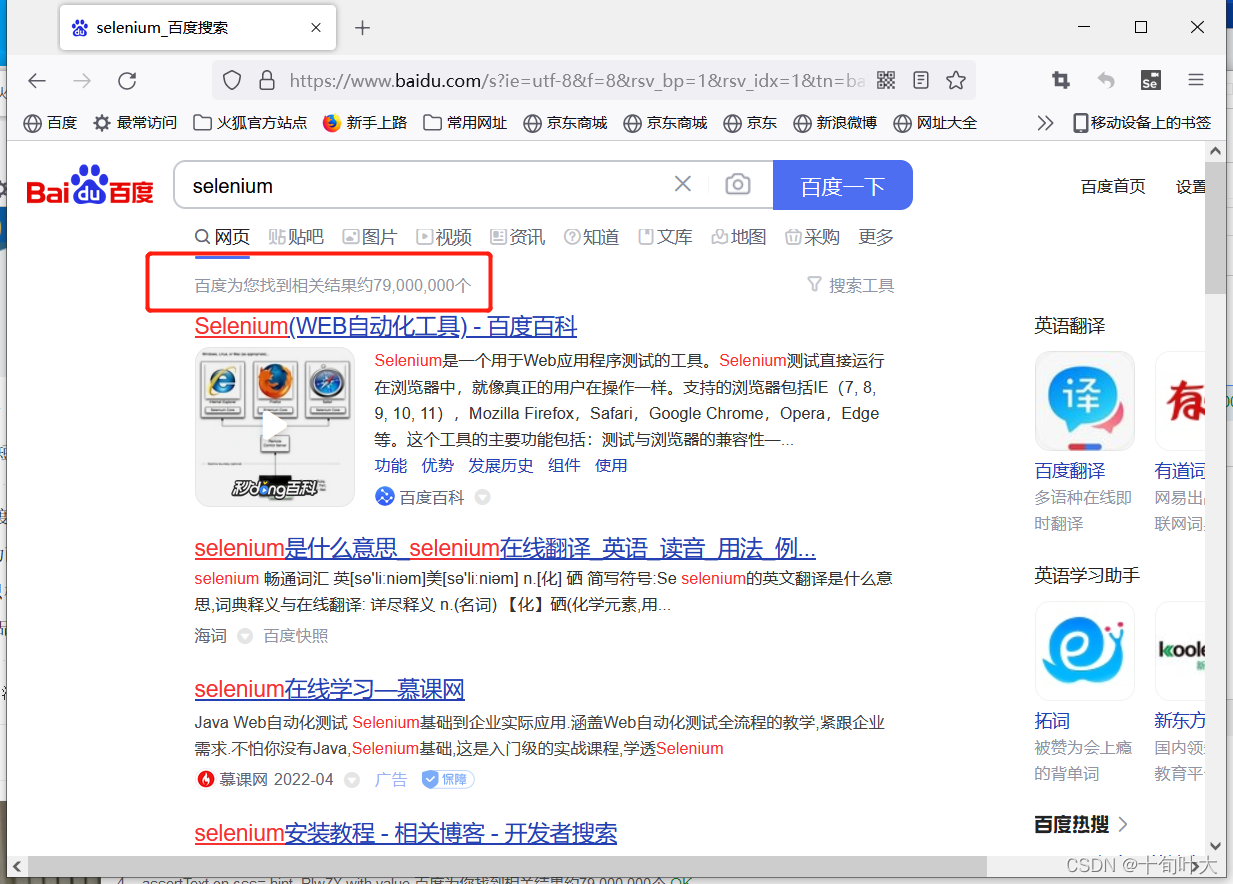Switch to the 图片 search tab
Screen dimensions: 1233x884
369,237
